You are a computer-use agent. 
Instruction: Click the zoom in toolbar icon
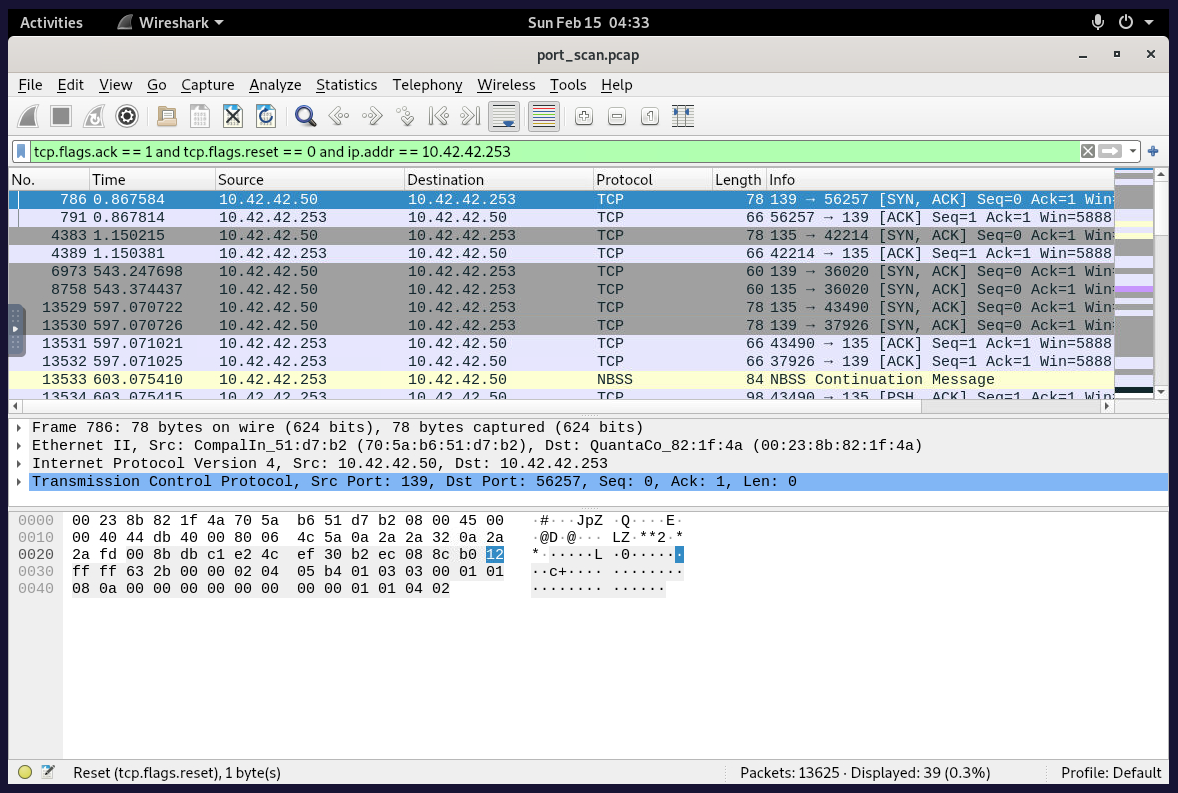(584, 117)
